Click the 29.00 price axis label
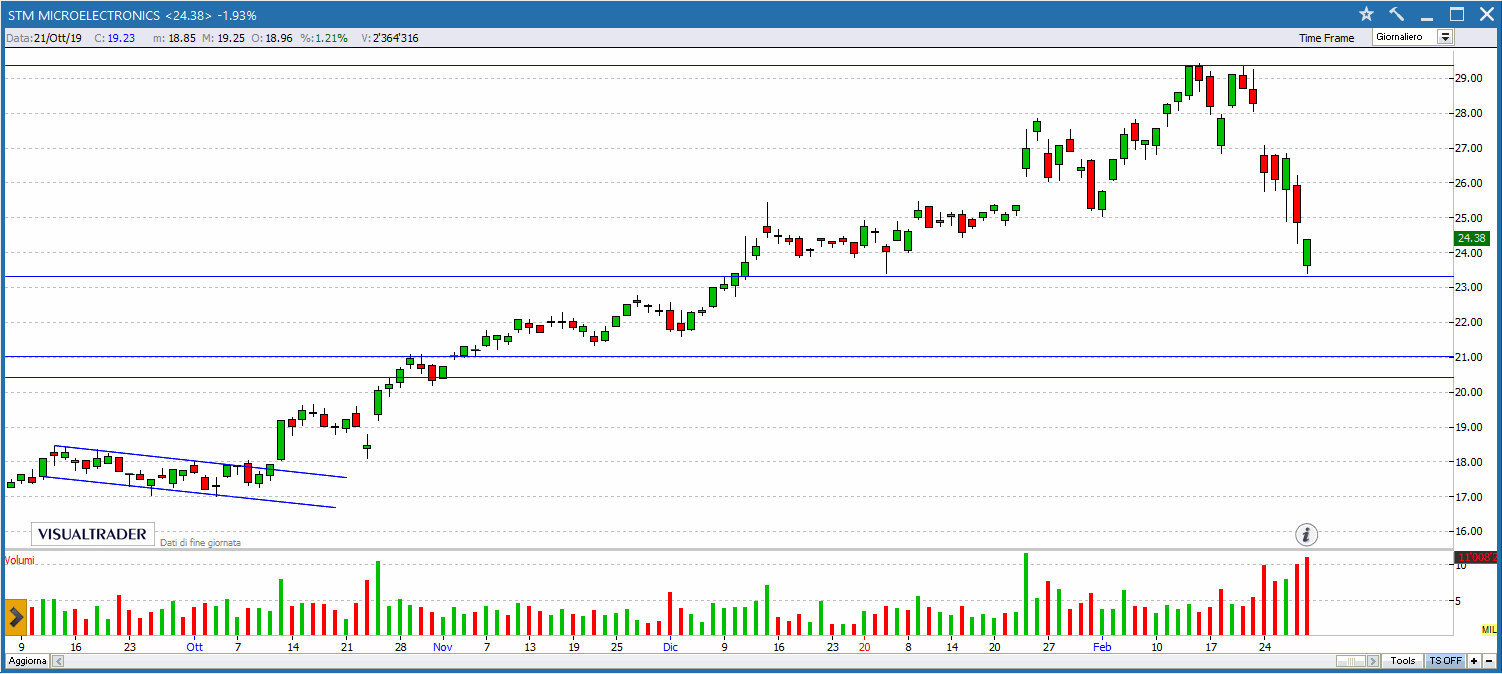 (x=1468, y=79)
